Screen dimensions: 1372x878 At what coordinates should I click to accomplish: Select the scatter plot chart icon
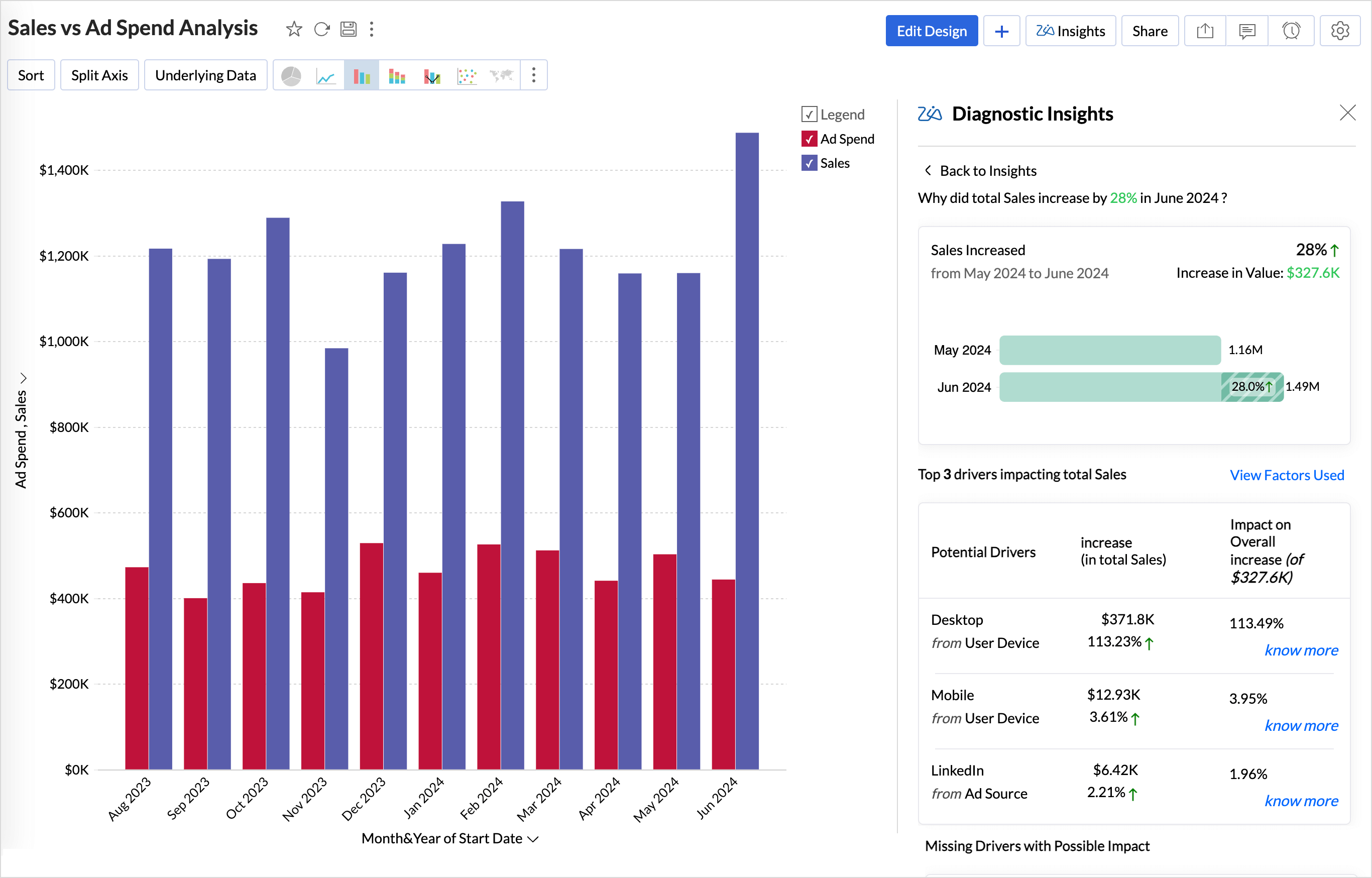[x=467, y=76]
